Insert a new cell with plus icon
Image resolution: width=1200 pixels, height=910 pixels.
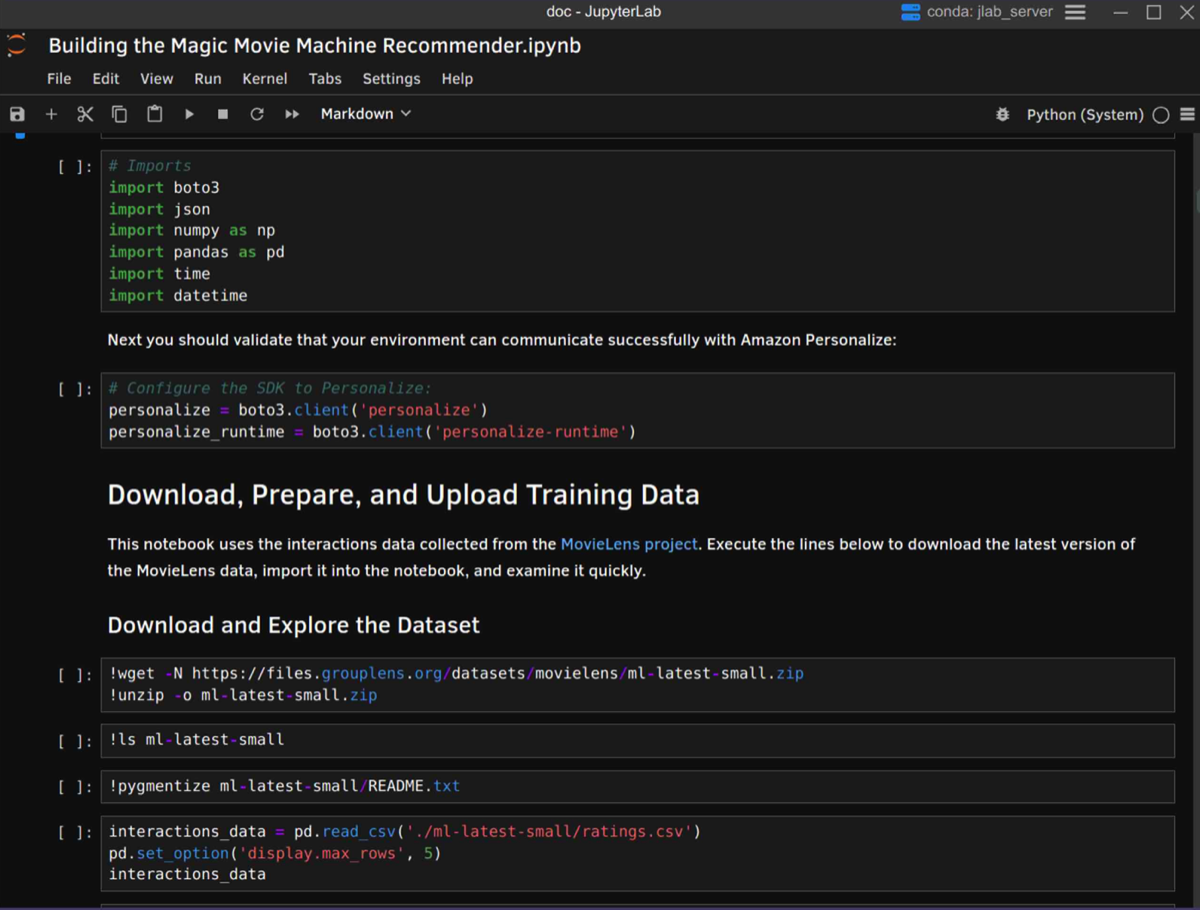point(51,114)
